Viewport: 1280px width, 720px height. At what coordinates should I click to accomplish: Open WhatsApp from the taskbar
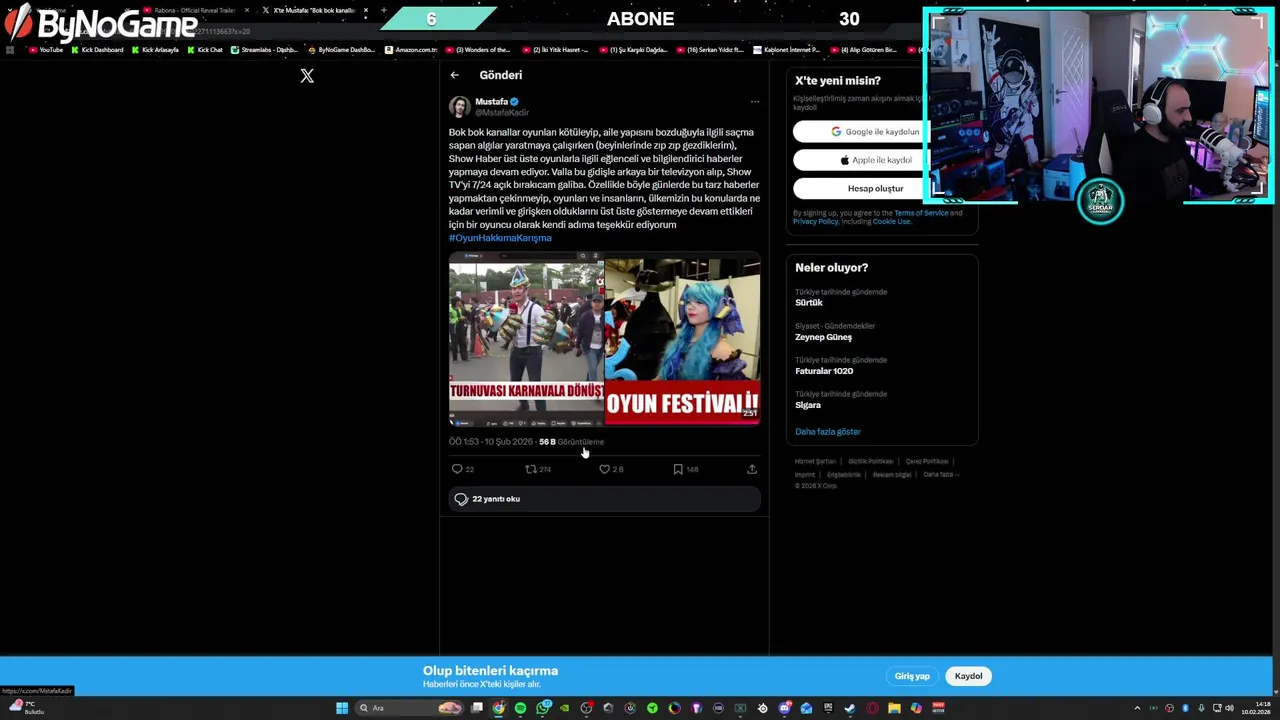tap(543, 708)
